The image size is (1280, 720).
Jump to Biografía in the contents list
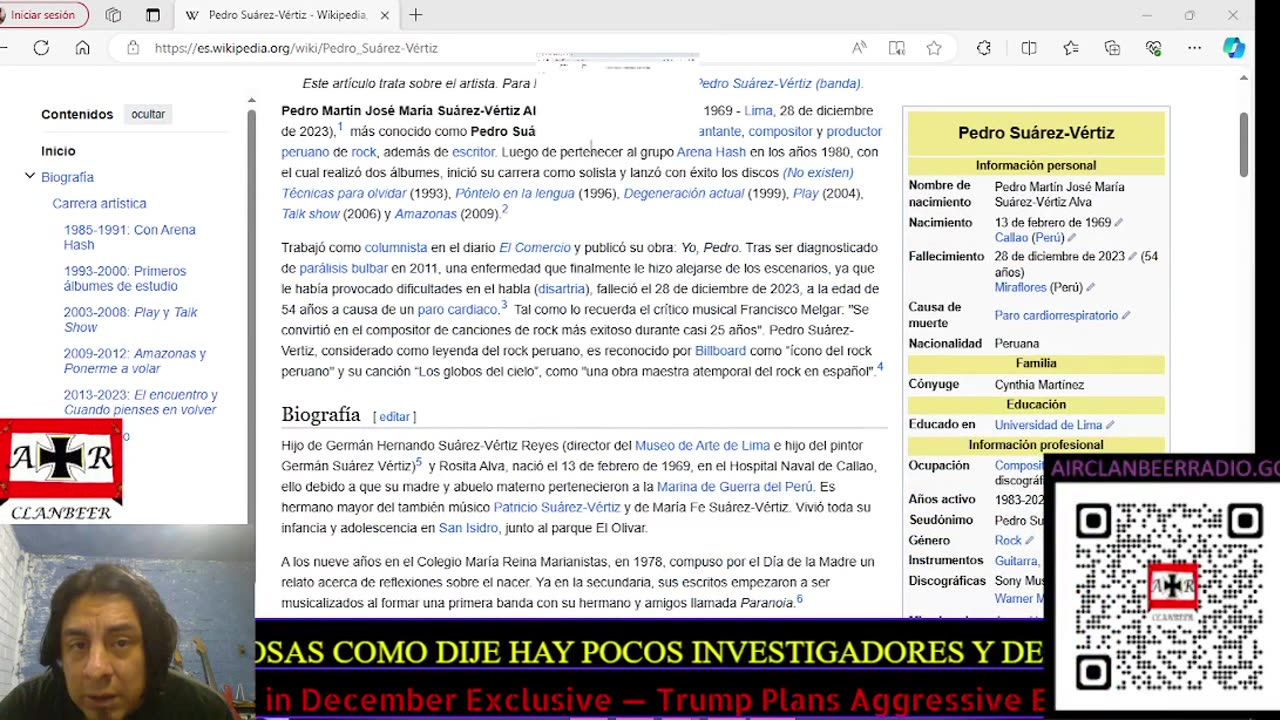67,177
